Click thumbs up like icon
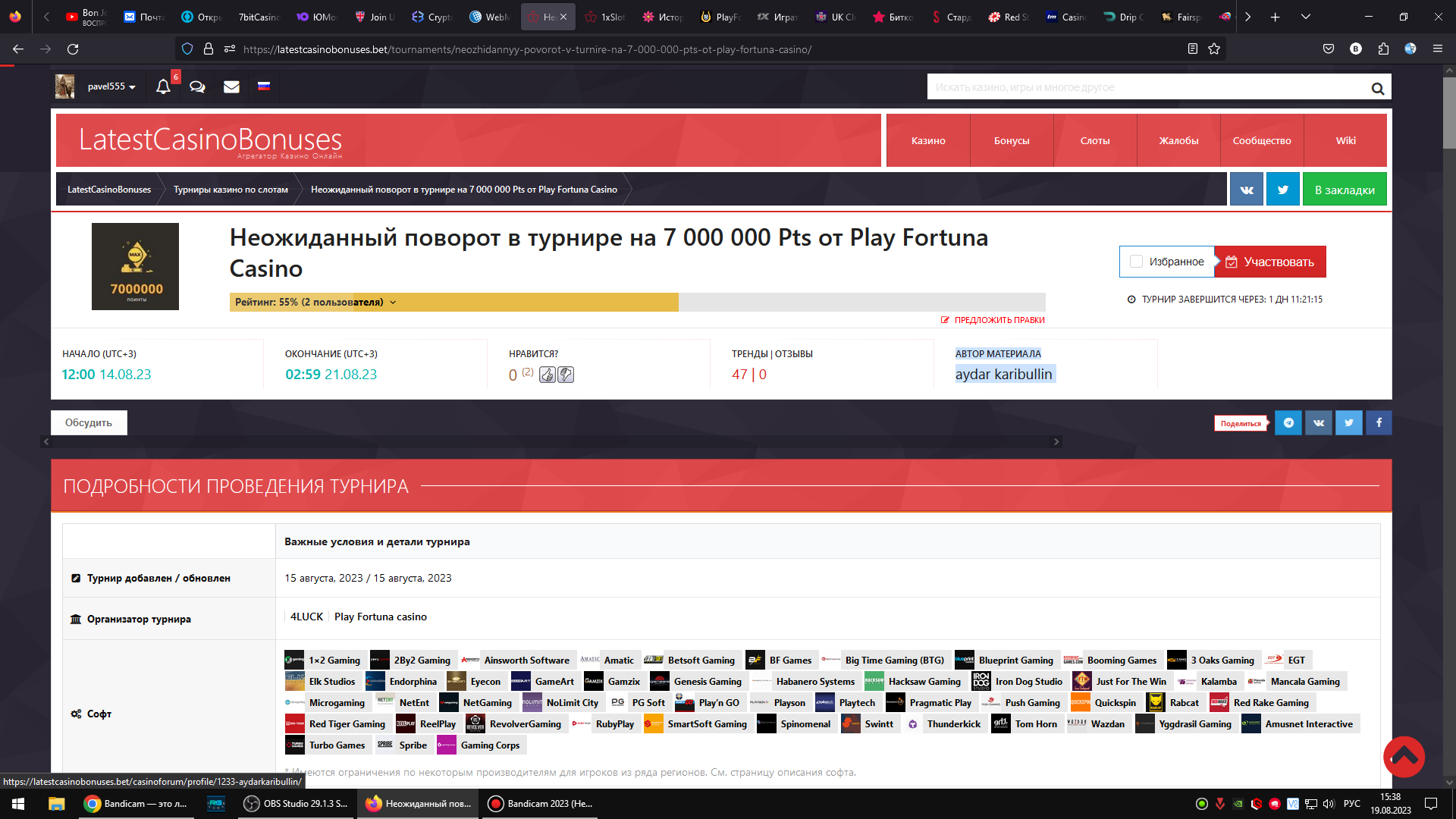This screenshot has height=819, width=1456. click(548, 375)
